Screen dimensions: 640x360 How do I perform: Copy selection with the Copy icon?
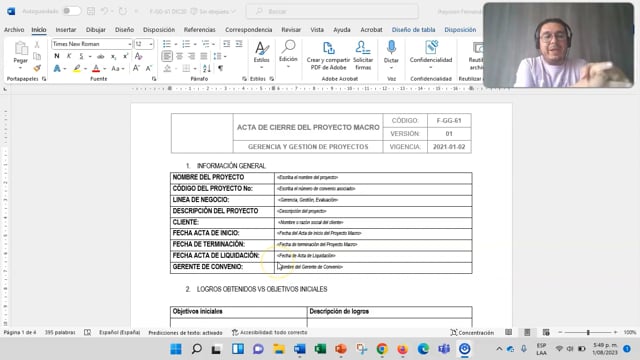(37, 56)
